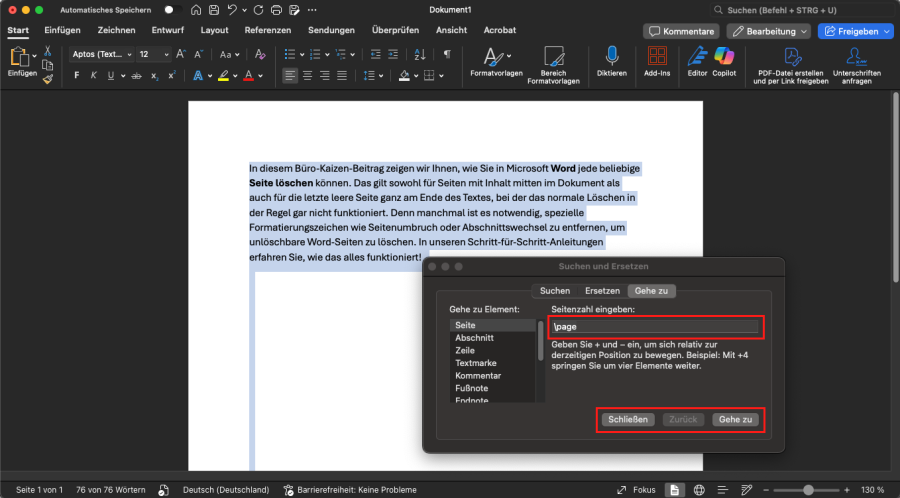The height and width of the screenshot is (498, 900).
Task: Switch to the Ersetzen tab
Action: pos(602,291)
